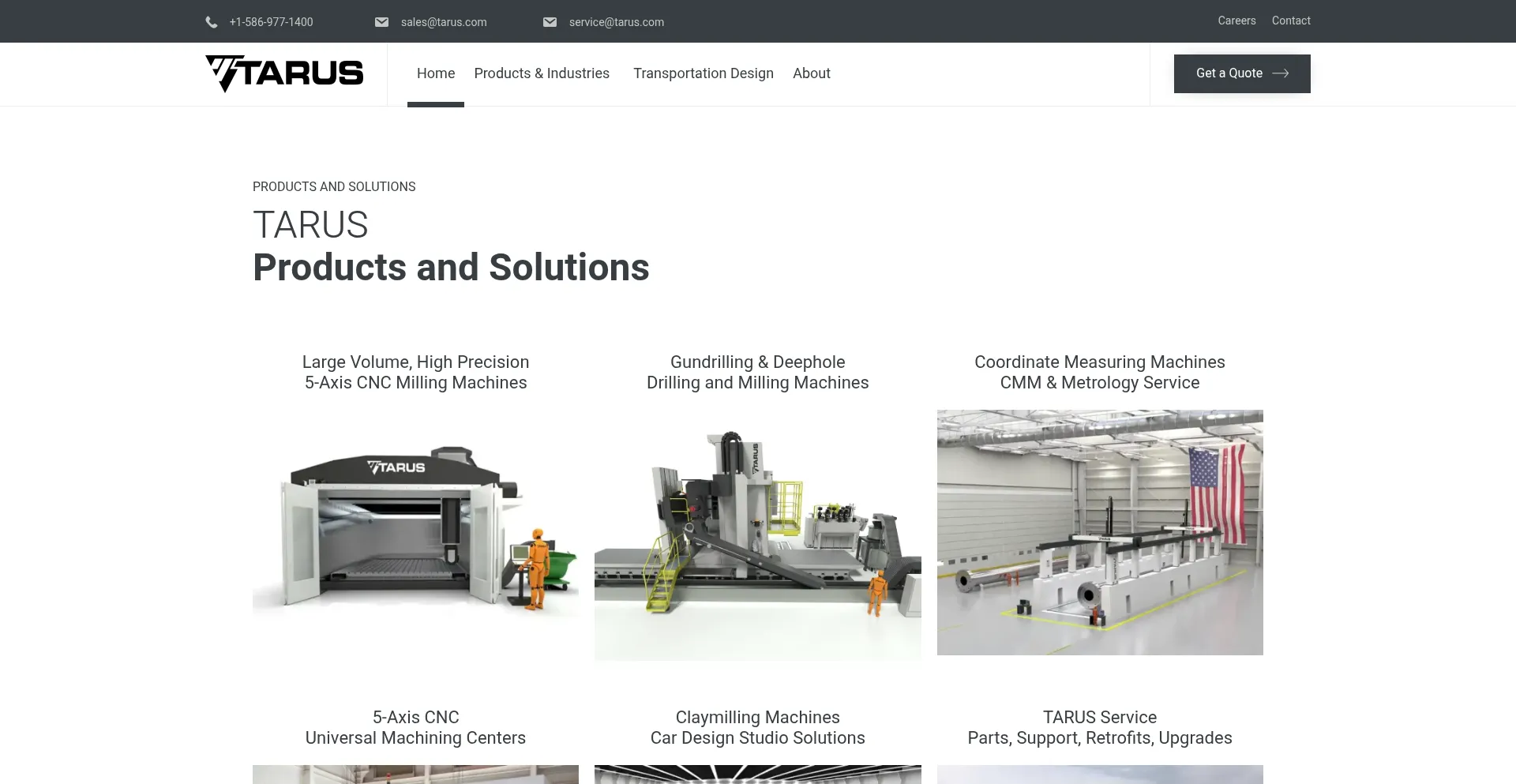Open Coordinate Measuring Machines CMM heading link
This screenshot has height=784, width=1516.
[1100, 373]
